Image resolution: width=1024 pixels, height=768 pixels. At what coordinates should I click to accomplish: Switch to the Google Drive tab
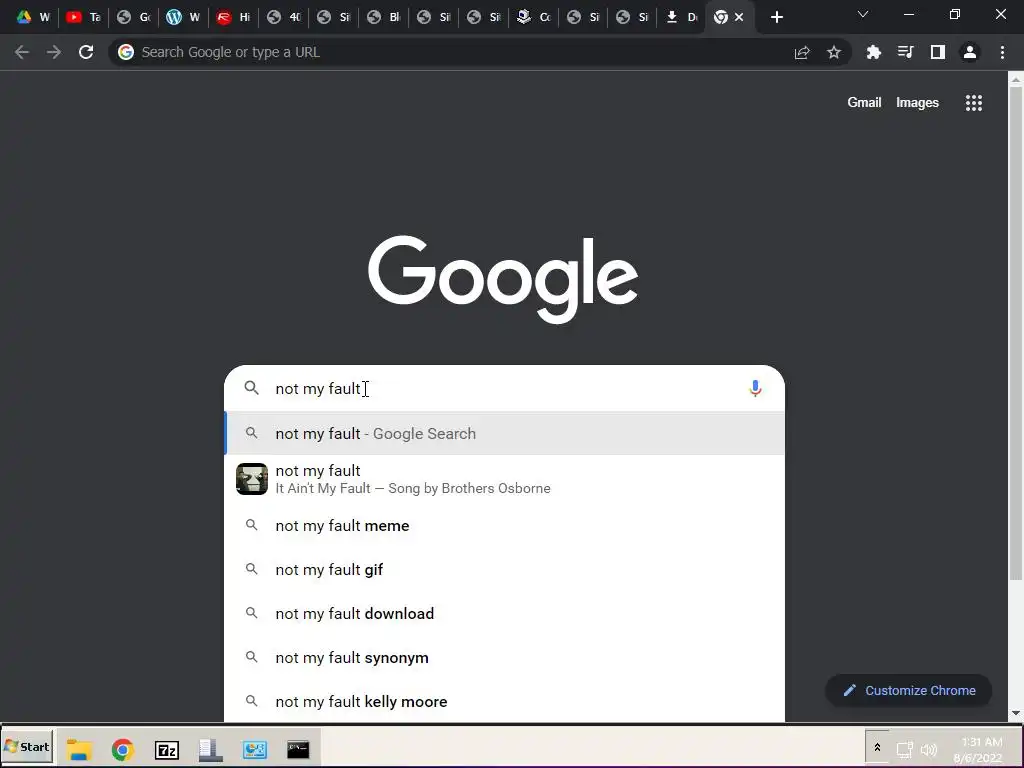coord(33,17)
